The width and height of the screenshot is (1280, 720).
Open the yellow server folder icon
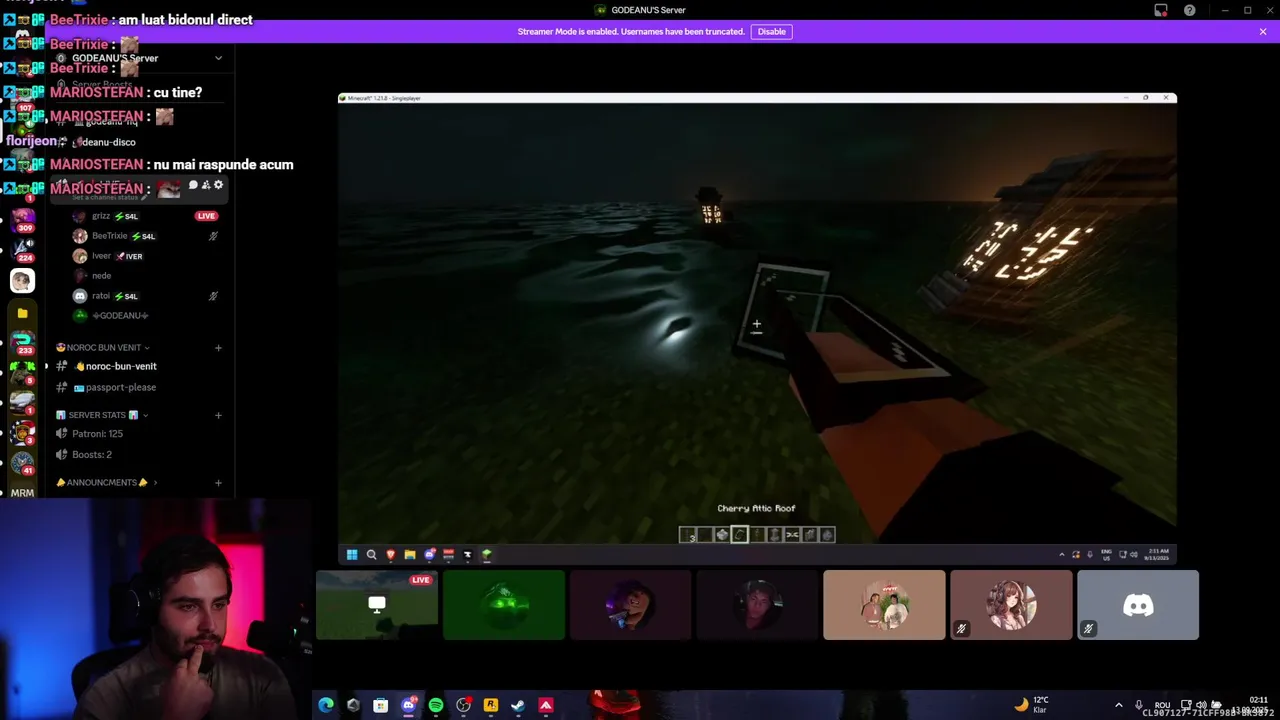22,313
